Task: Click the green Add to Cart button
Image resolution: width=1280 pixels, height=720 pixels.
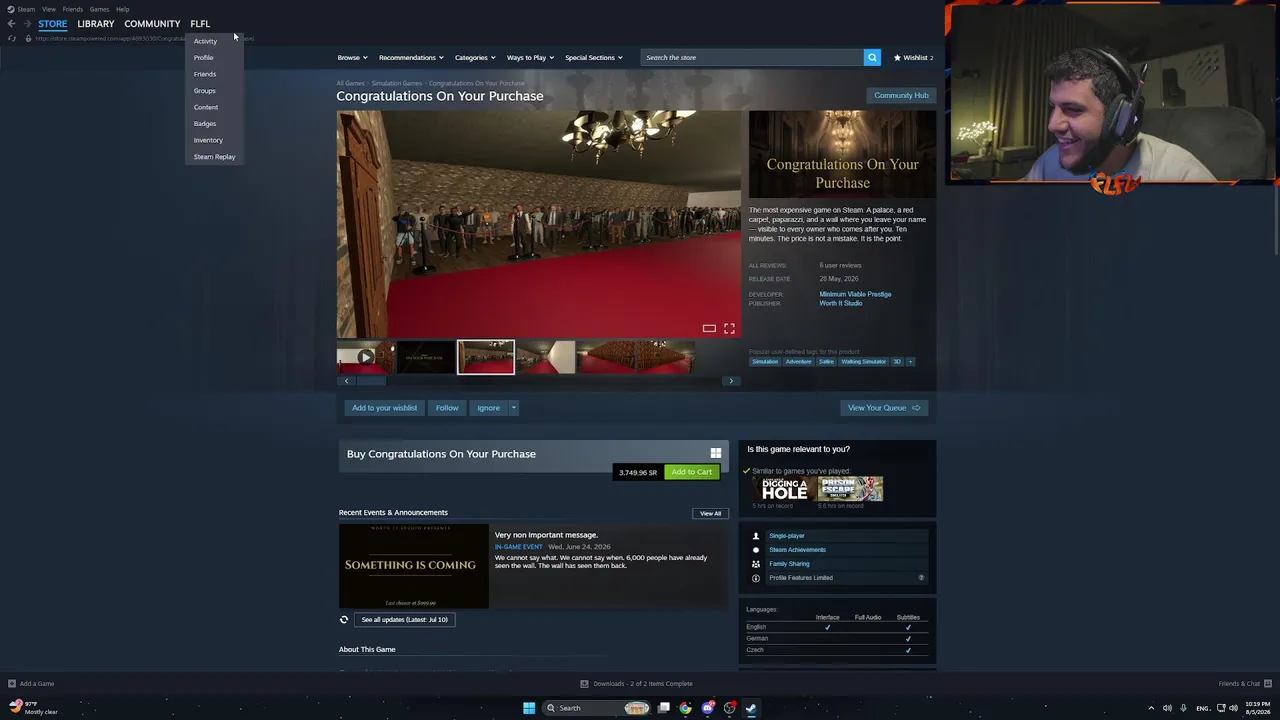Action: click(x=692, y=472)
